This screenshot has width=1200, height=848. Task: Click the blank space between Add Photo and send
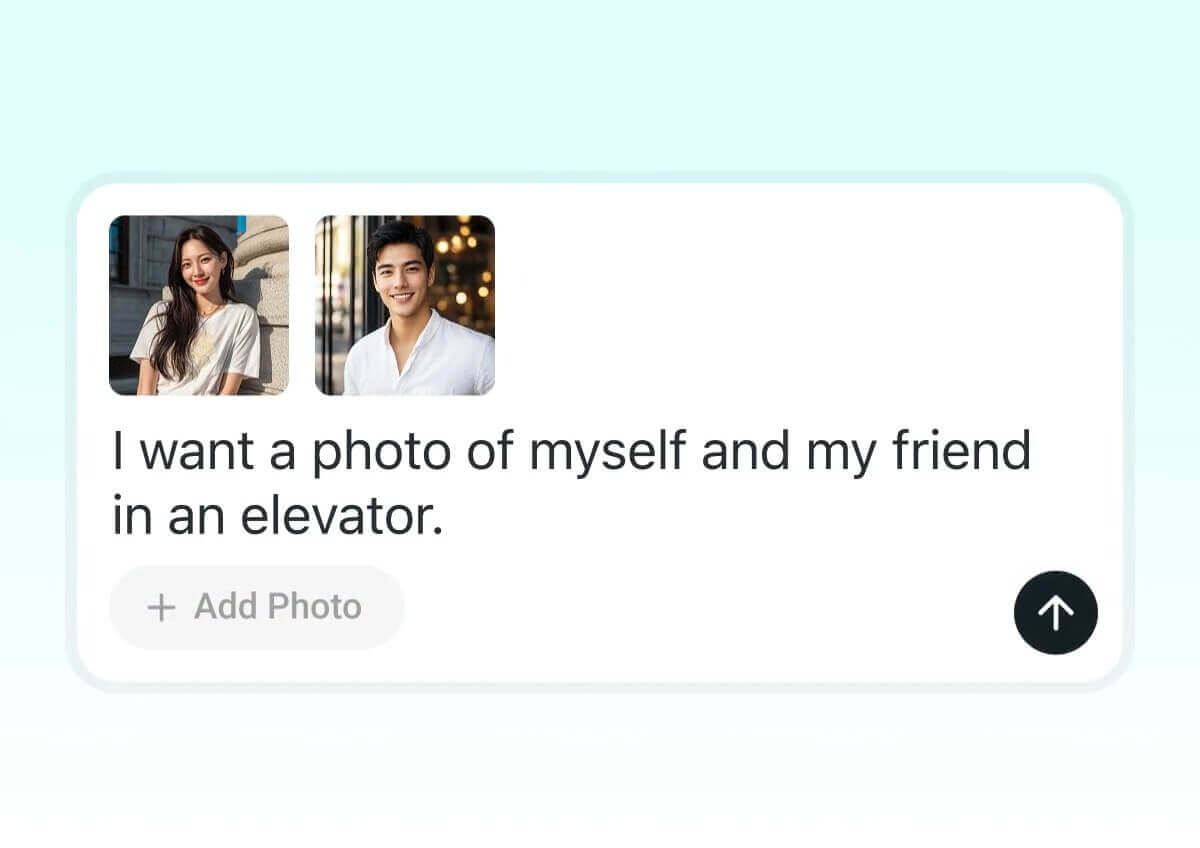pyautogui.click(x=708, y=609)
